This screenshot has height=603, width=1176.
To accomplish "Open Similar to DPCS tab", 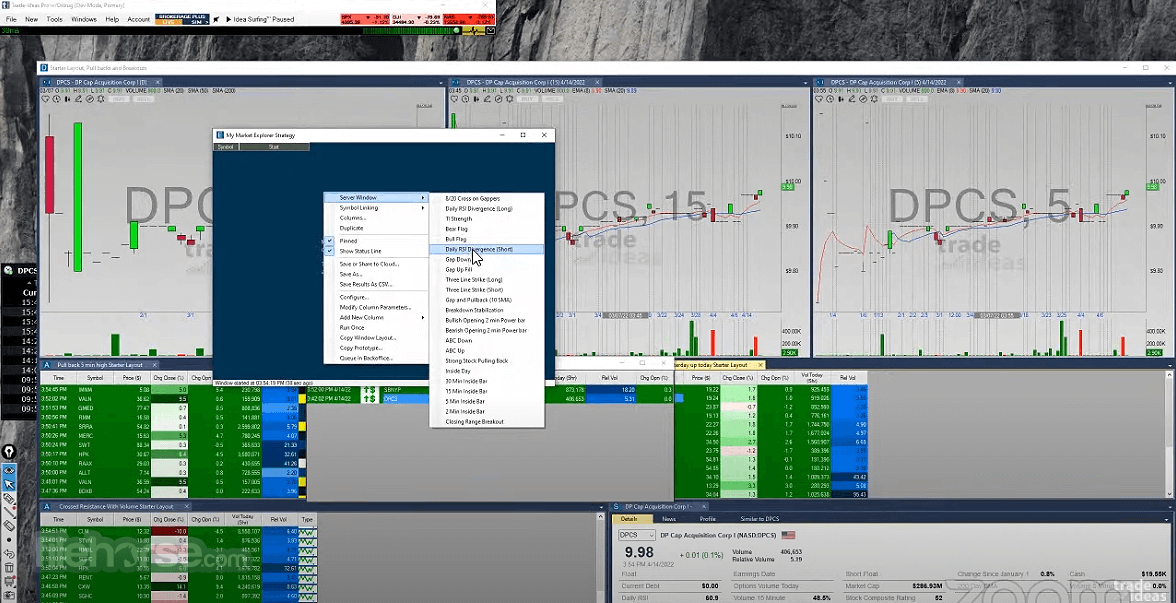I will coord(761,518).
